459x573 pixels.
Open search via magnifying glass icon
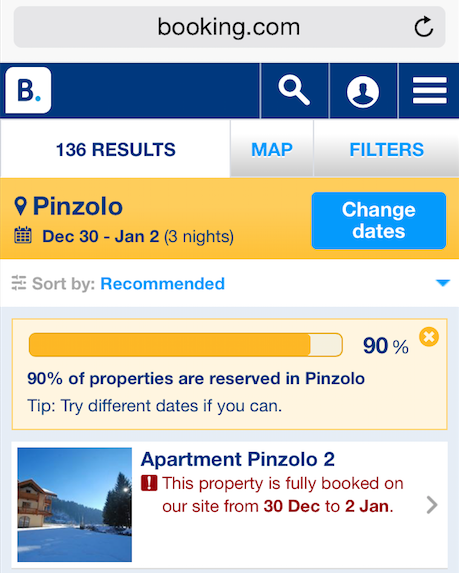294,91
